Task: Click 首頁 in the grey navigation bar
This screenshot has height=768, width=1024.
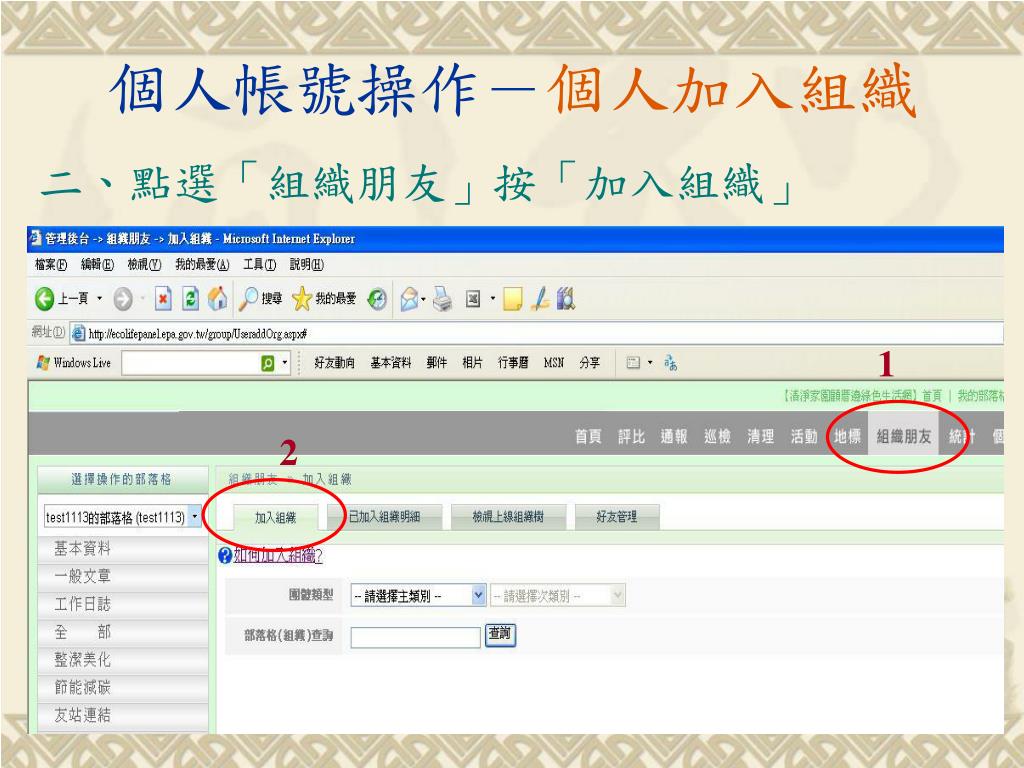Action: (x=588, y=436)
